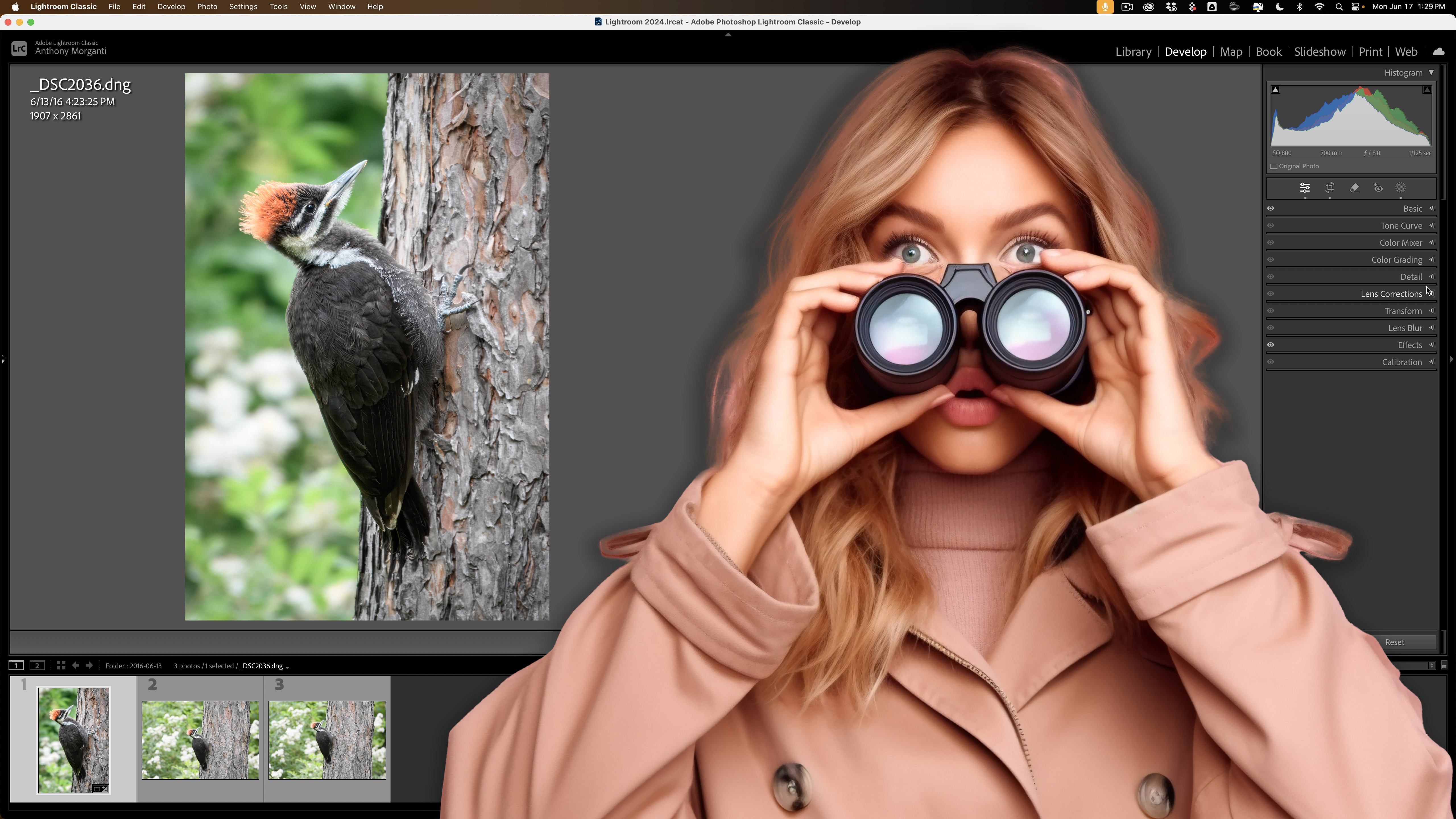Viewport: 1456px width, 819px height.
Task: Open the Slideshow module
Action: (x=1319, y=51)
